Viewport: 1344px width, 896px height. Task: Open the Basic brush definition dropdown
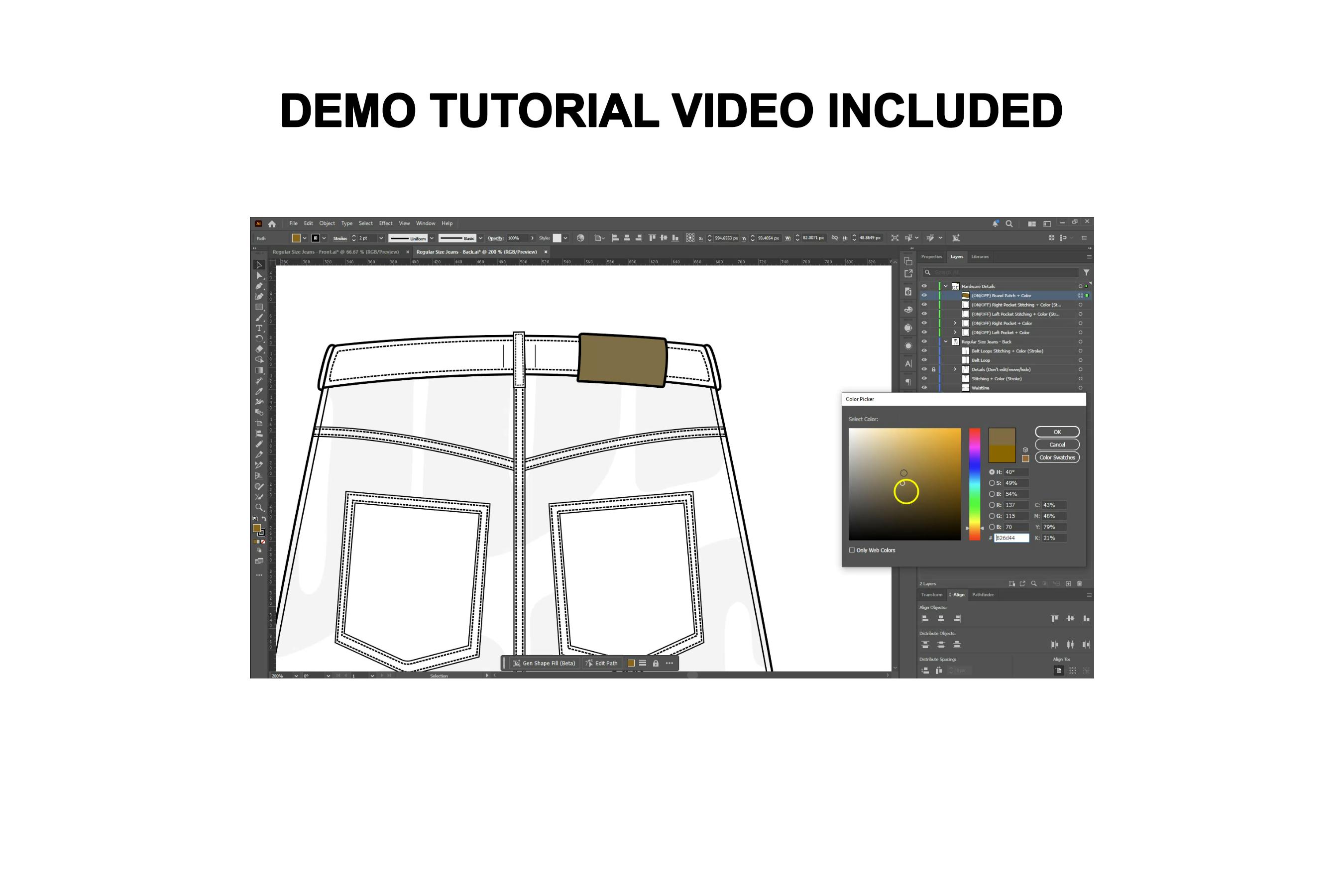tap(480, 238)
